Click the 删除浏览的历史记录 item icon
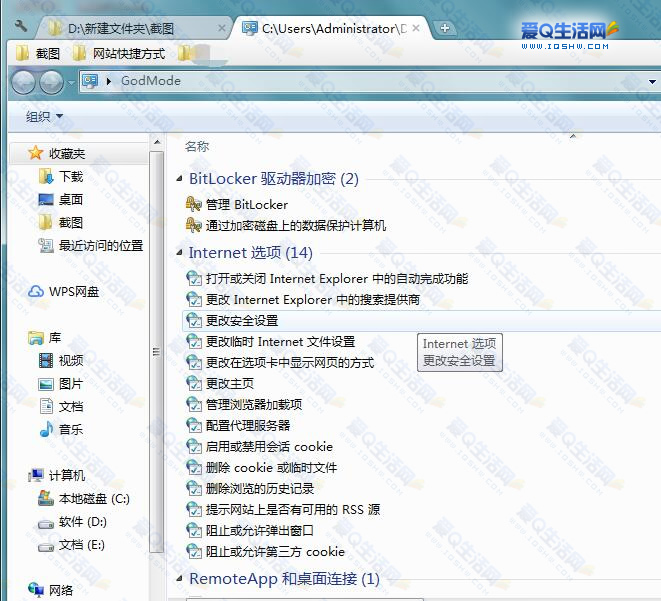 (193, 488)
